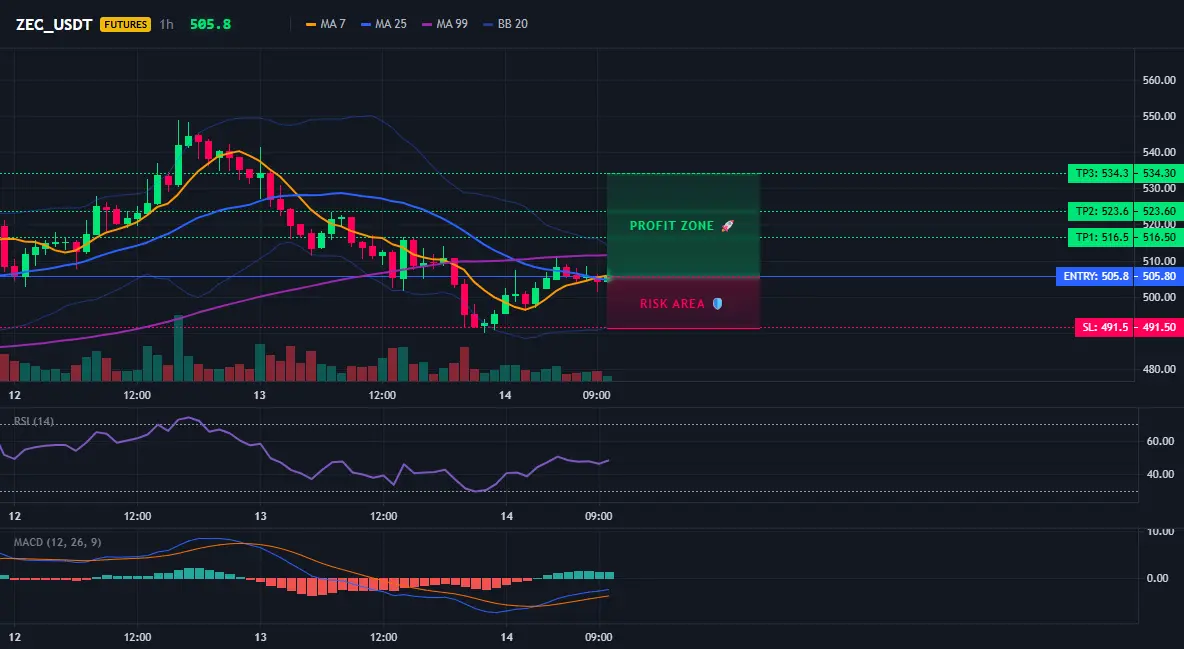The height and width of the screenshot is (649, 1184).
Task: Click the 500.00 price axis value
Action: [1159, 297]
